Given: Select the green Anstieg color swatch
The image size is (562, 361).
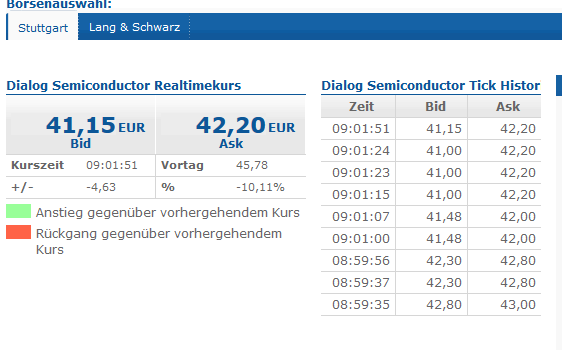Looking at the screenshot, I should coord(19,211).
